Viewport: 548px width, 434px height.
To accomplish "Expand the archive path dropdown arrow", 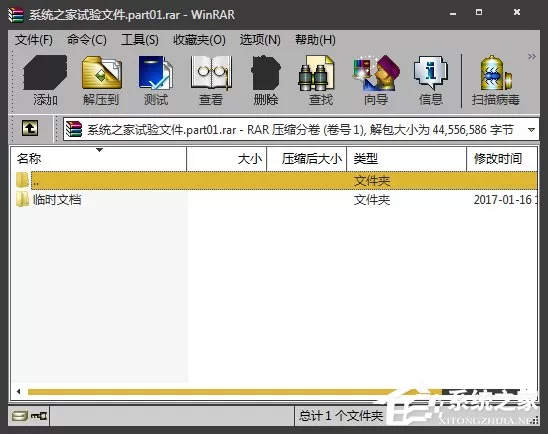I will [531, 130].
